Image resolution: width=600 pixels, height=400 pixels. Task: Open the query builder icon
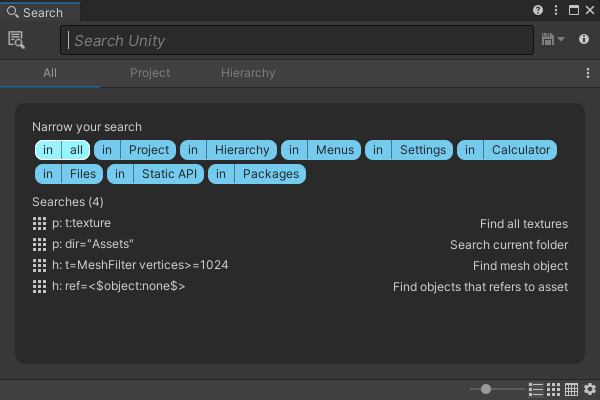(x=16, y=40)
